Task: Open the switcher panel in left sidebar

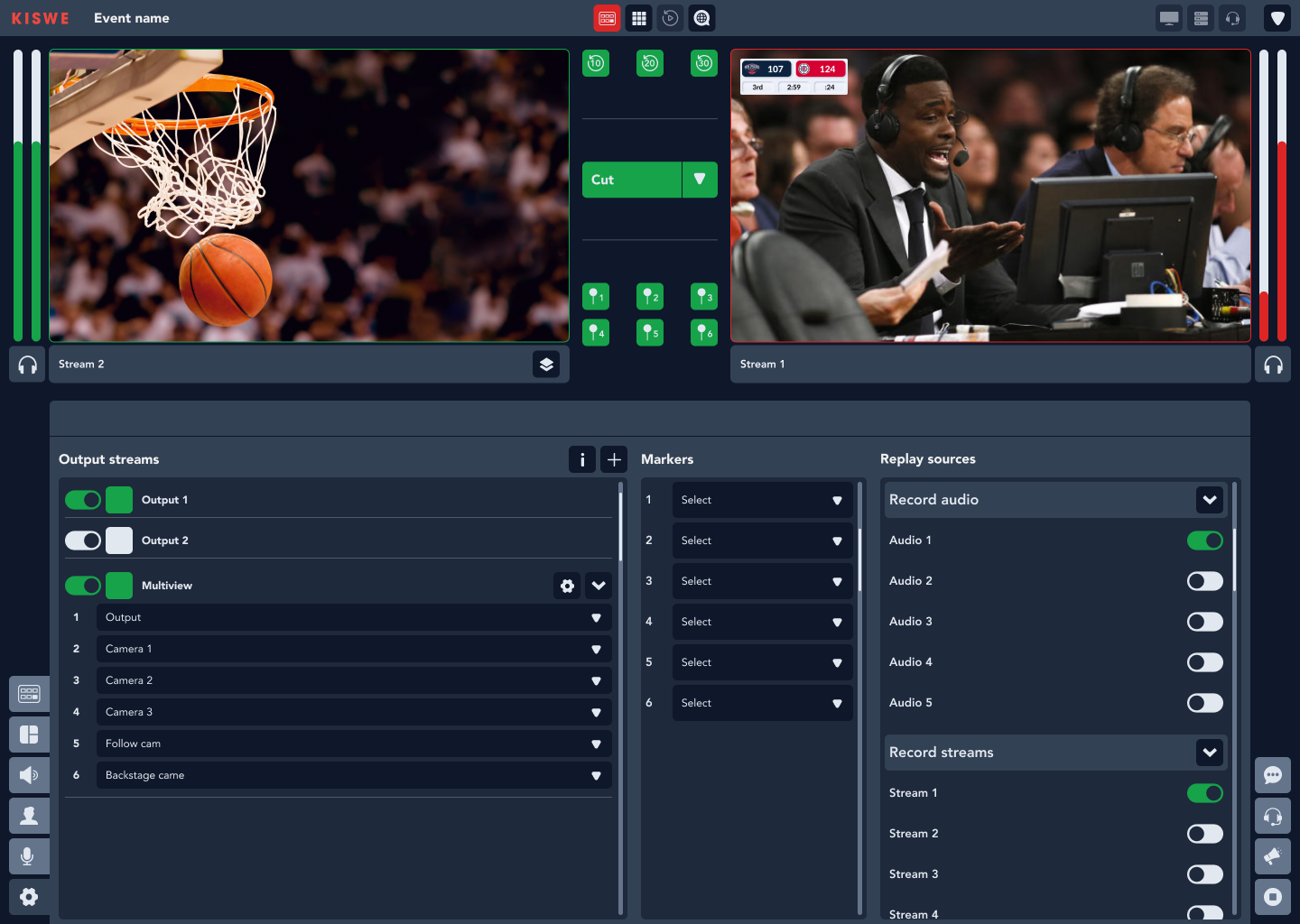Action: [29, 694]
